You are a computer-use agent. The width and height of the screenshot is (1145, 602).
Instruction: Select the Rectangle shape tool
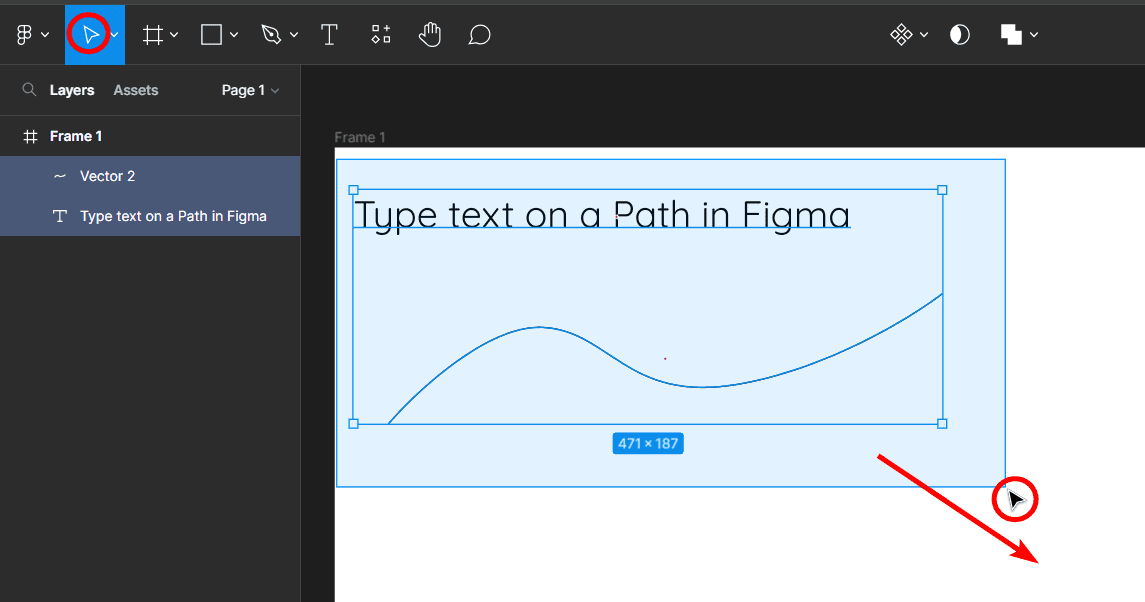point(212,34)
